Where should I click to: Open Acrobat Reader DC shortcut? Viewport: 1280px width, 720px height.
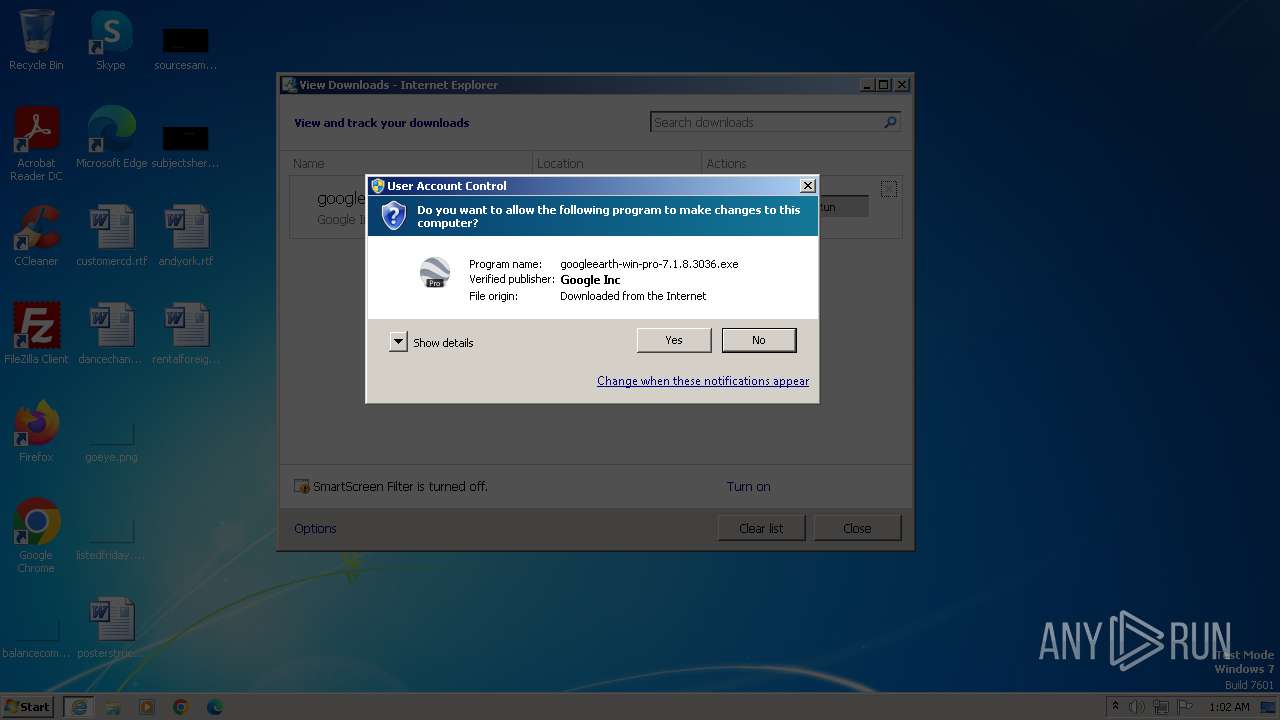point(36,144)
